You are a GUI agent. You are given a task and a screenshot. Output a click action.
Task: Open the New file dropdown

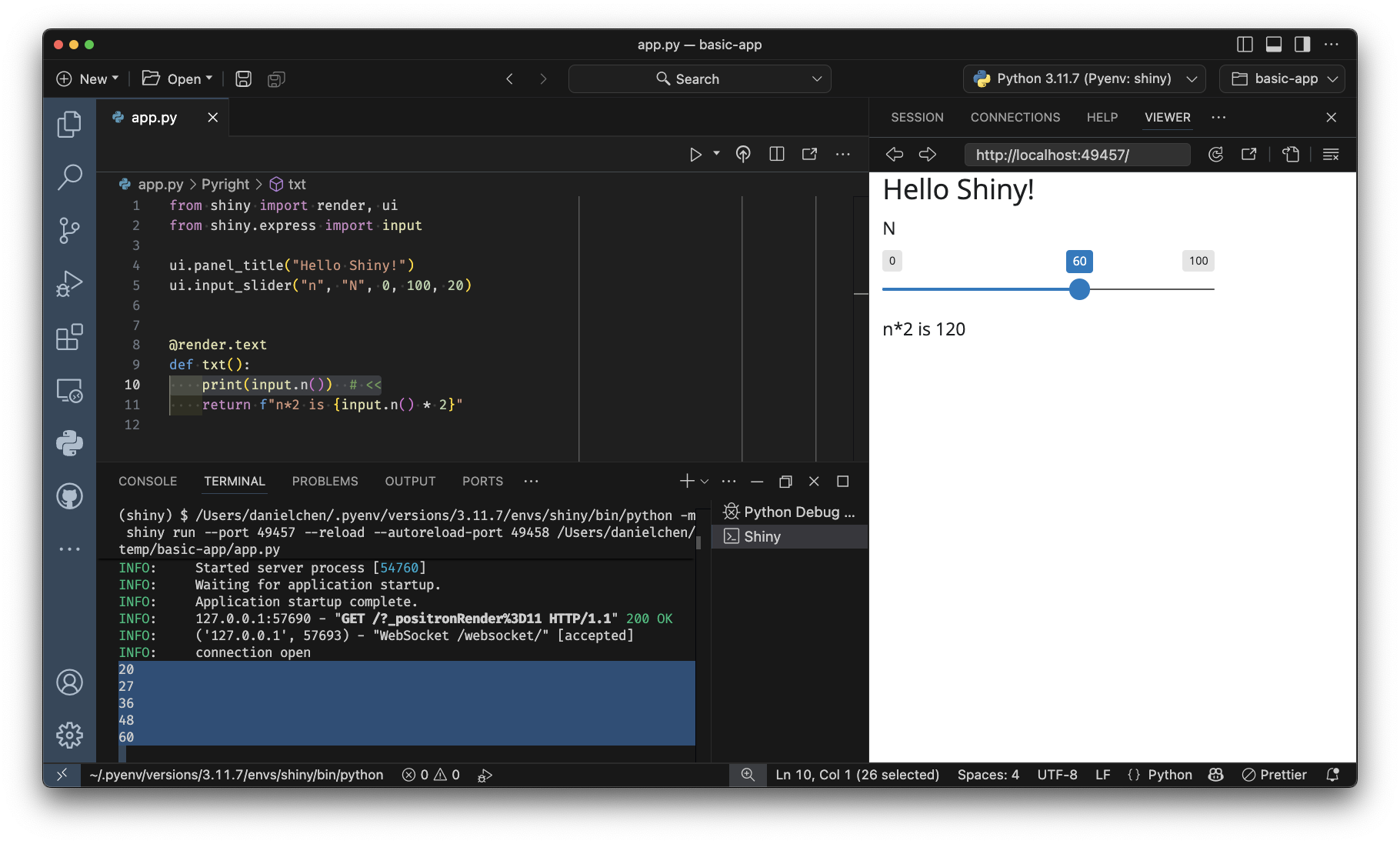pyautogui.click(x=88, y=78)
